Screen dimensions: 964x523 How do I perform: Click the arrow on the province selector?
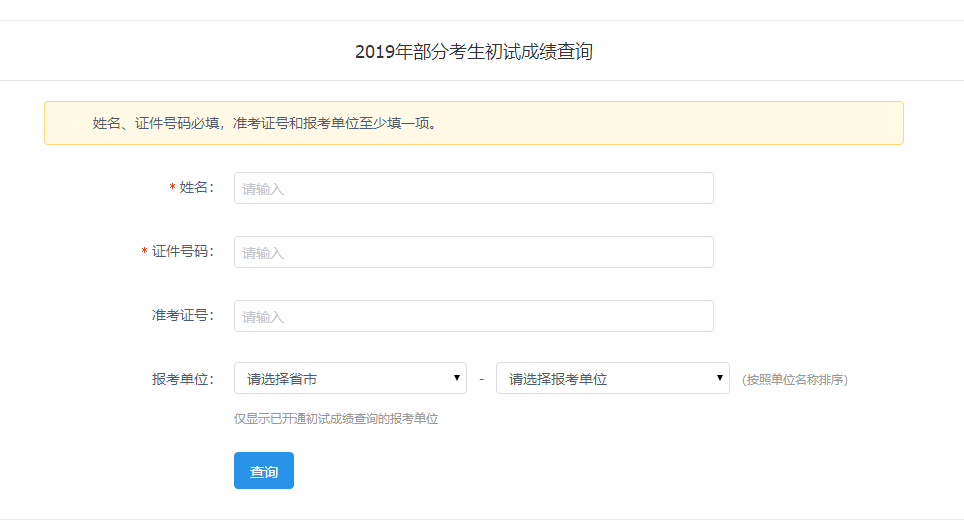tap(457, 378)
